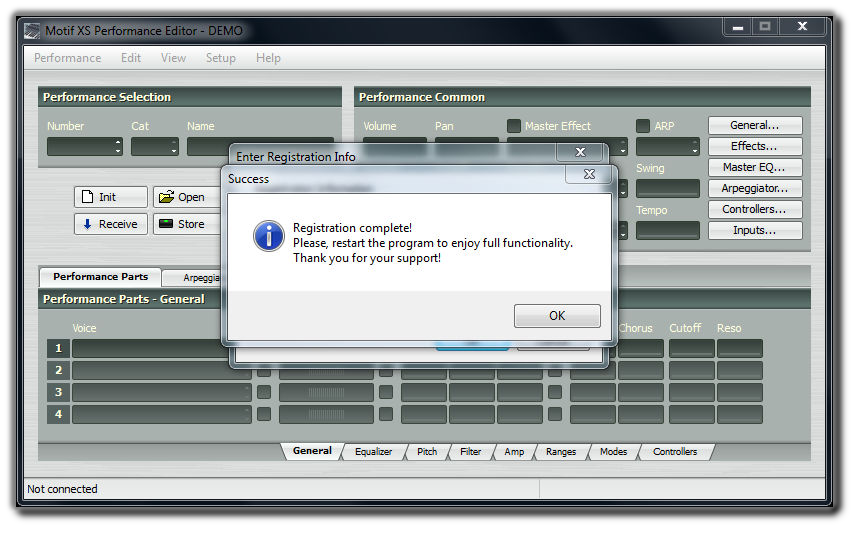Click the Voice field for part 4
This screenshot has height=533, width=859.
(x=162, y=414)
